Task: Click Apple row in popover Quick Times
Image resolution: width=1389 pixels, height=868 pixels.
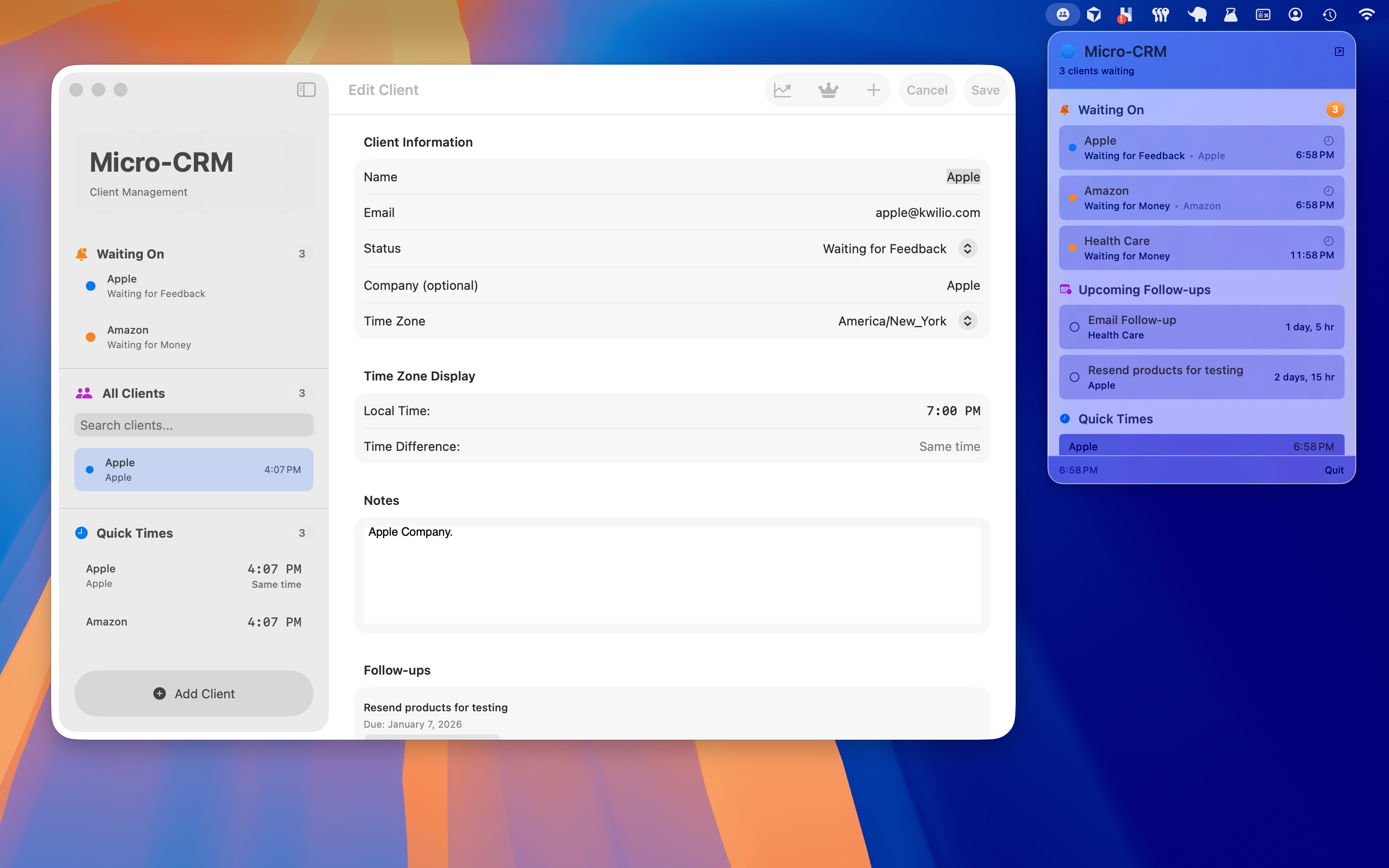Action: click(x=1201, y=446)
